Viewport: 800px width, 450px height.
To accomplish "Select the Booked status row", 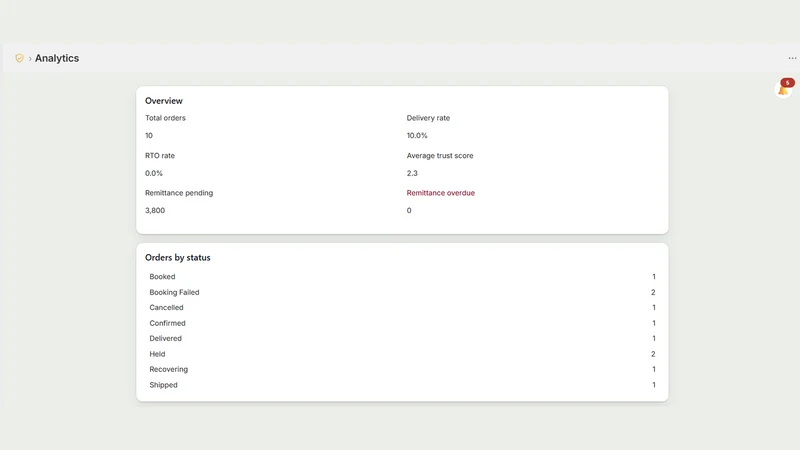I will pos(402,277).
